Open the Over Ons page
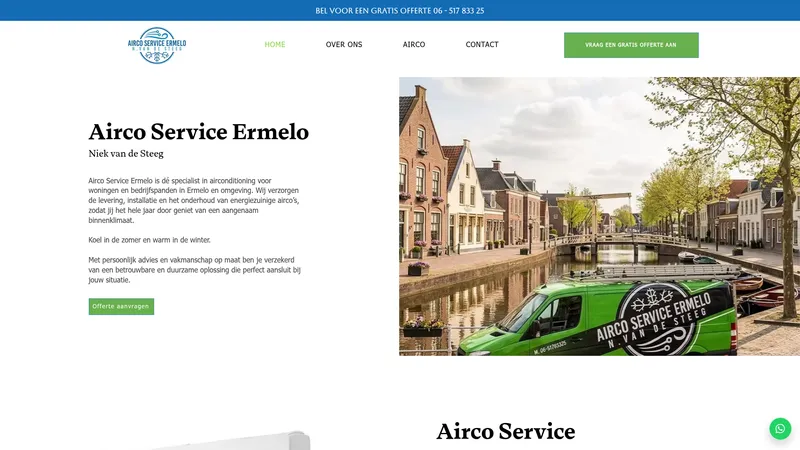 pyautogui.click(x=344, y=44)
